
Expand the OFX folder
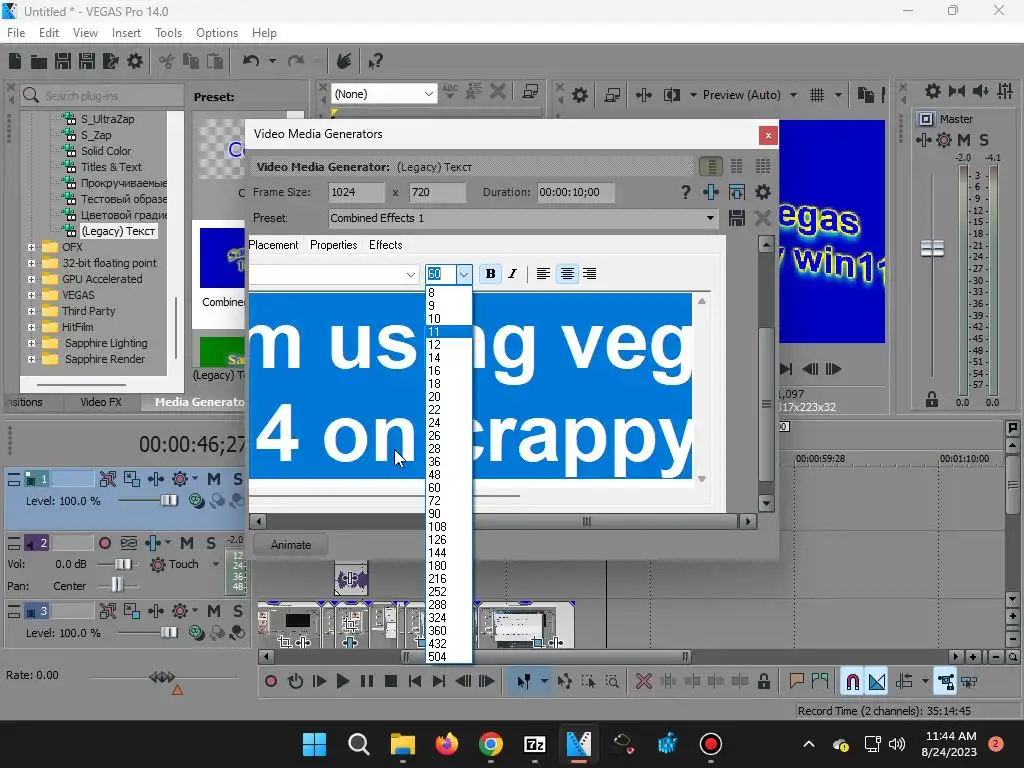[x=31, y=248]
